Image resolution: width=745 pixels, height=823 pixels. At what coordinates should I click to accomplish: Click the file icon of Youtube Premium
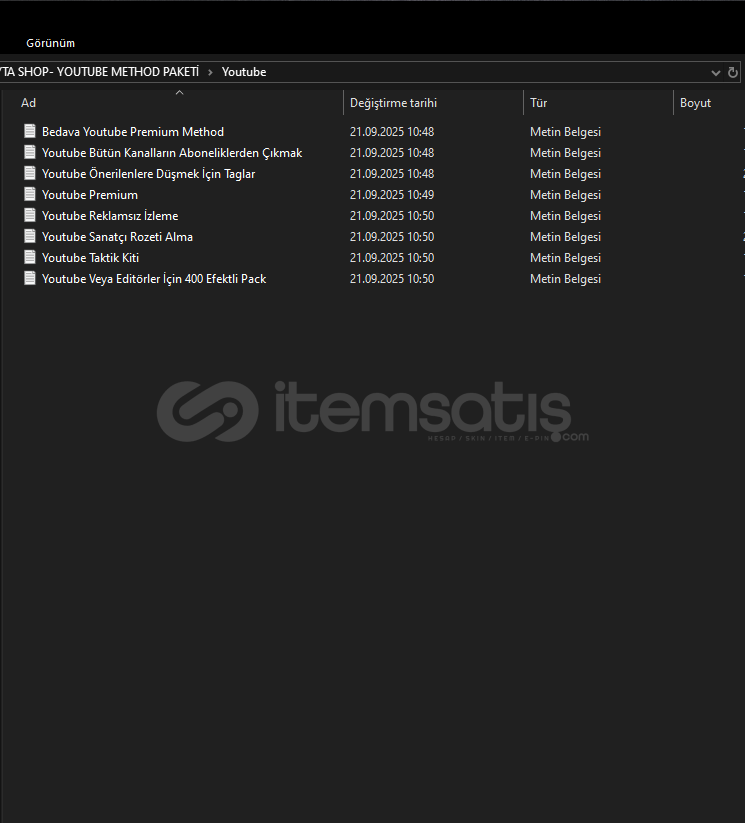pyautogui.click(x=30, y=194)
